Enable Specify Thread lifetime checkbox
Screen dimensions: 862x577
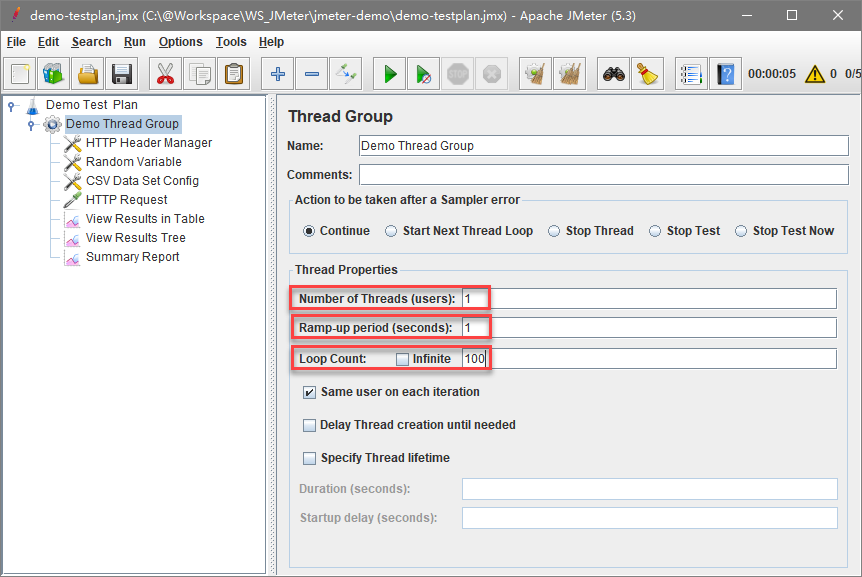pyautogui.click(x=310, y=458)
